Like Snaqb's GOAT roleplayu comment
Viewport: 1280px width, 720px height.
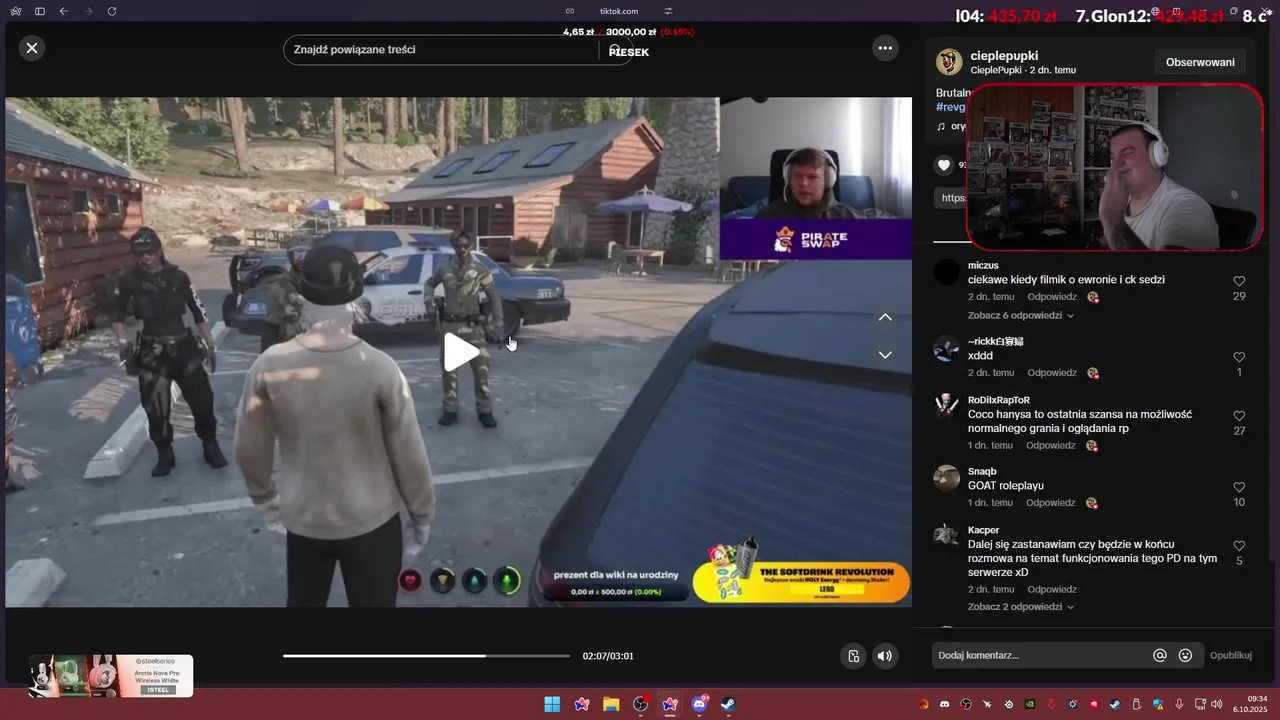click(1239, 487)
